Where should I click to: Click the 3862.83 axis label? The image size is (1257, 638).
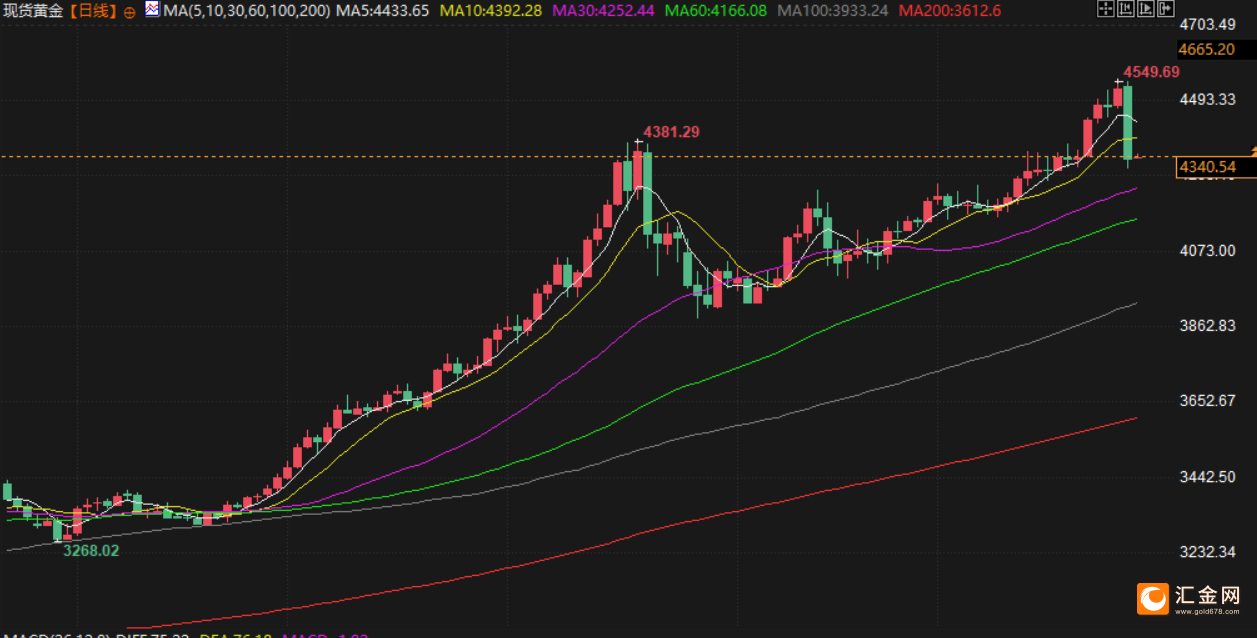(x=1207, y=326)
